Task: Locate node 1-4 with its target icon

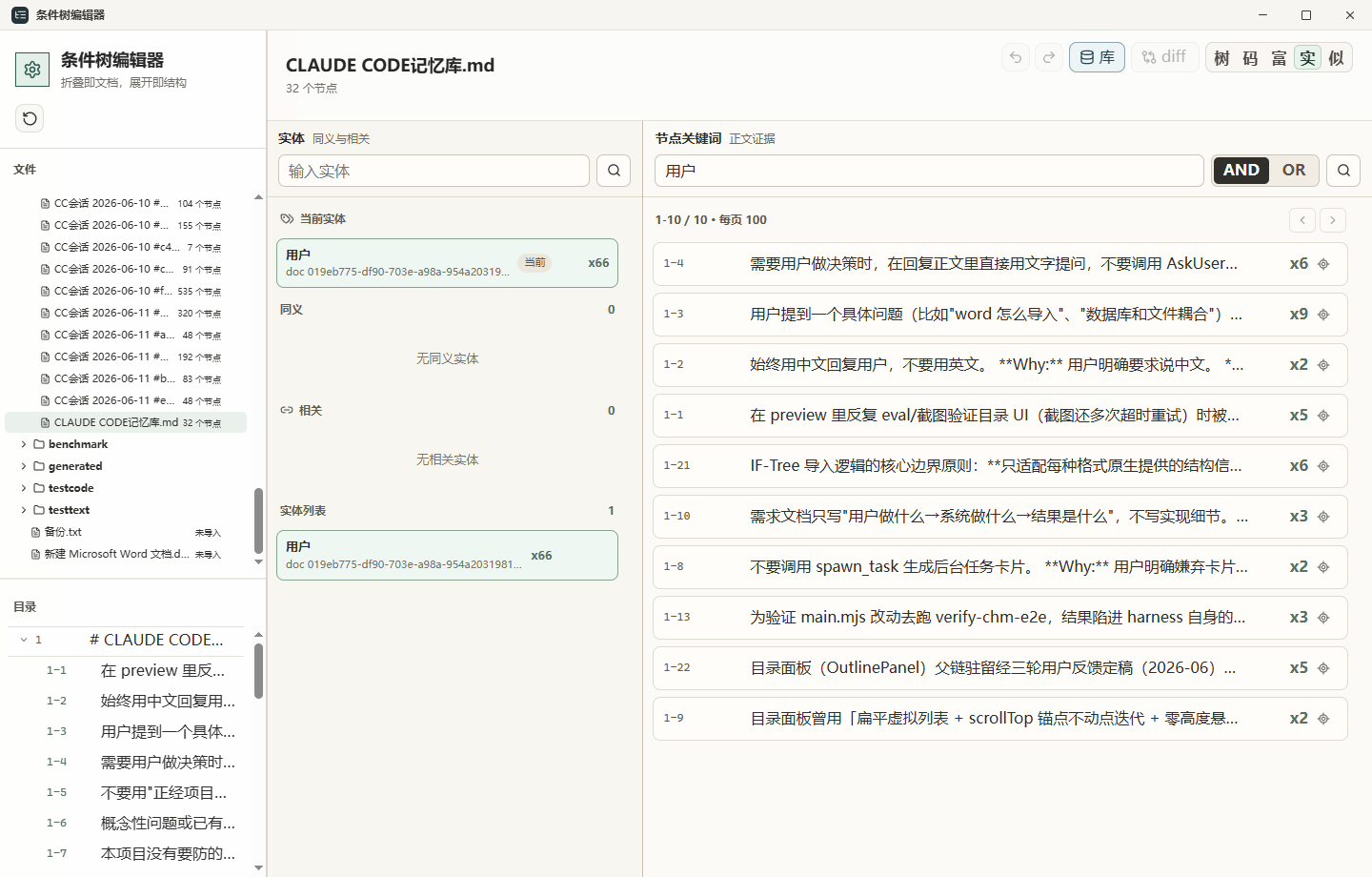Action: 1323,264
